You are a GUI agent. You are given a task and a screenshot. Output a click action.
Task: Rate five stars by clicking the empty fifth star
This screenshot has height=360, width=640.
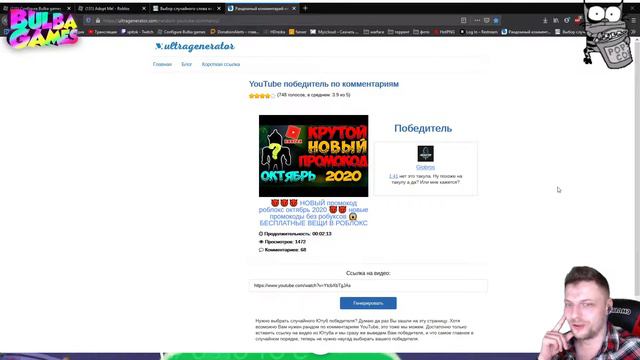click(273, 96)
